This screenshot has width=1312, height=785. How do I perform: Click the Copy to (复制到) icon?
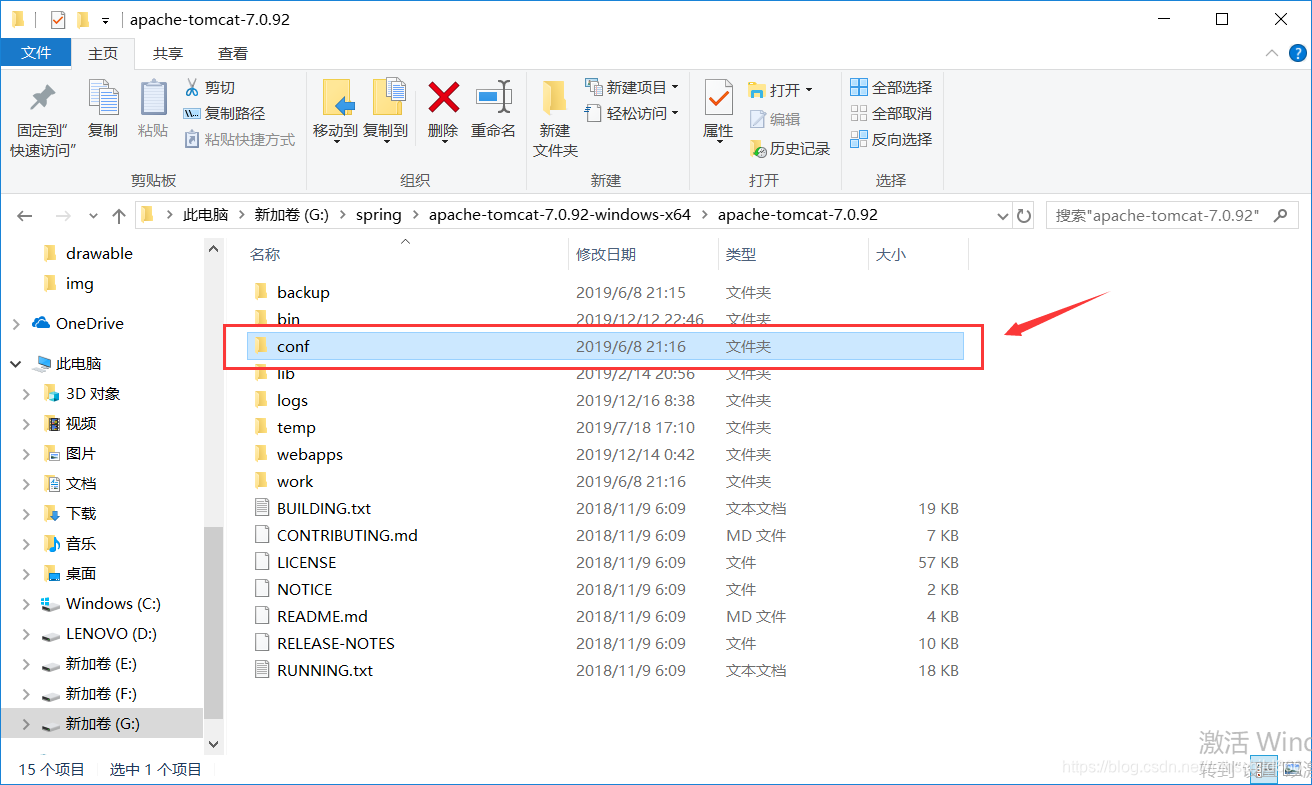click(388, 98)
